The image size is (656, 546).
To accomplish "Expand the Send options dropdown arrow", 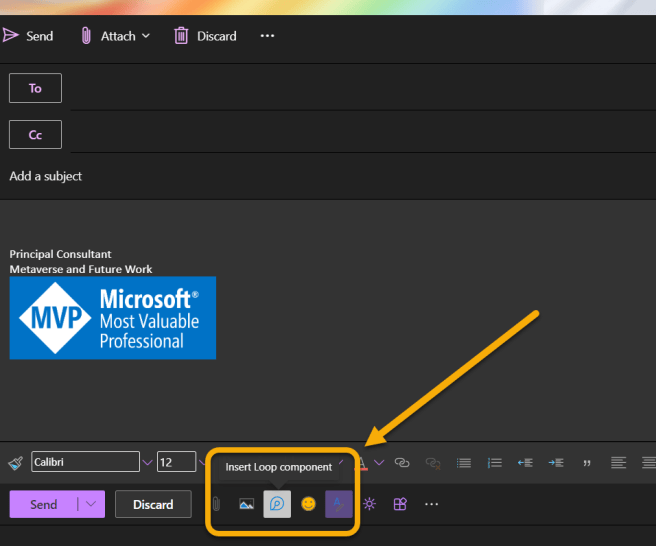I will 91,504.
